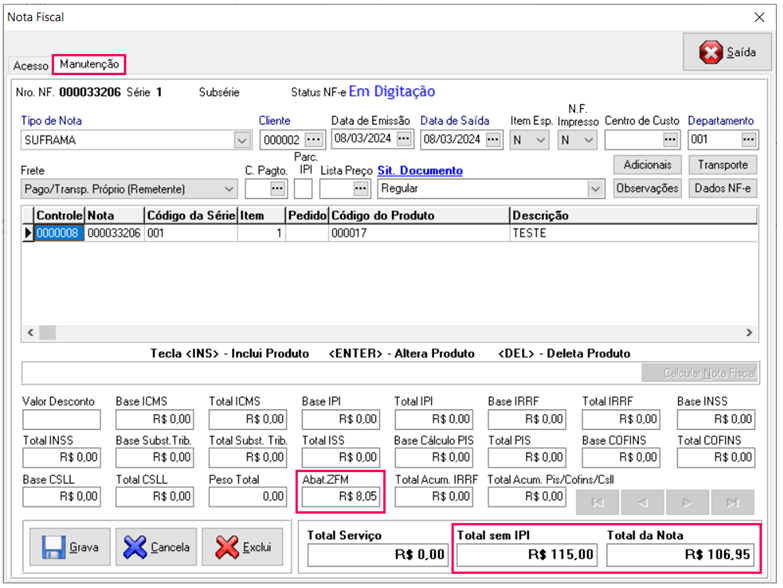The height and width of the screenshot is (588, 783).
Task: Open Cliente lookup ellipsis button
Action: 314,139
